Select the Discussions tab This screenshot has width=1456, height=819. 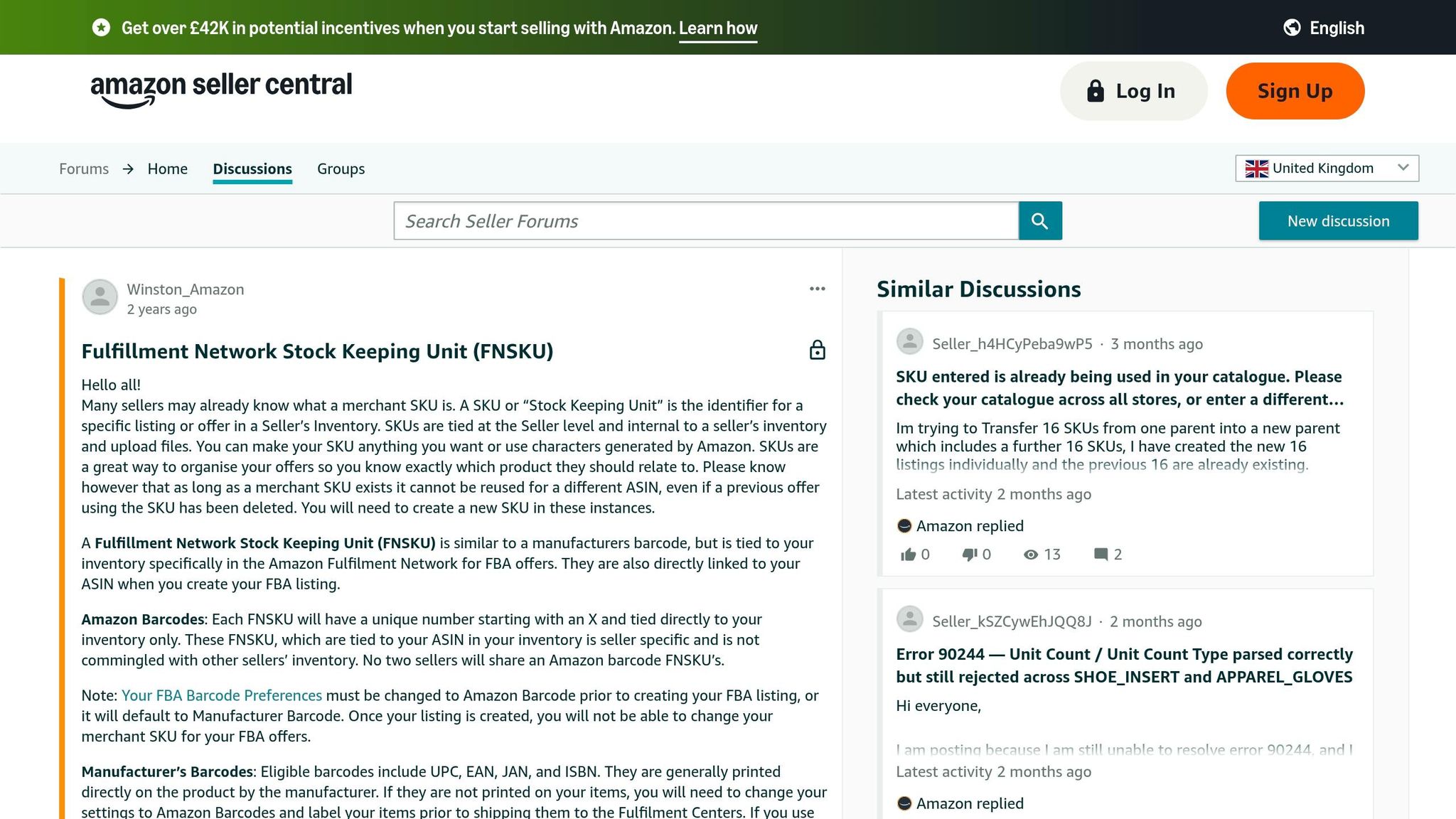[x=252, y=169]
